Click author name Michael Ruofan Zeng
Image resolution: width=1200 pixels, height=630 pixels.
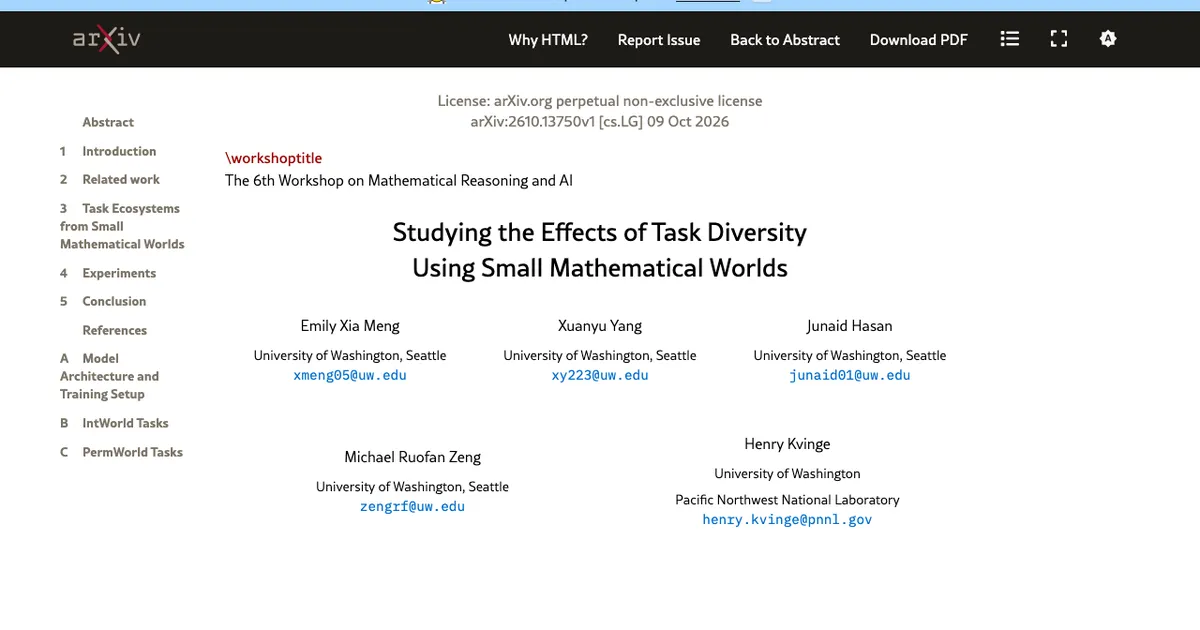point(413,457)
